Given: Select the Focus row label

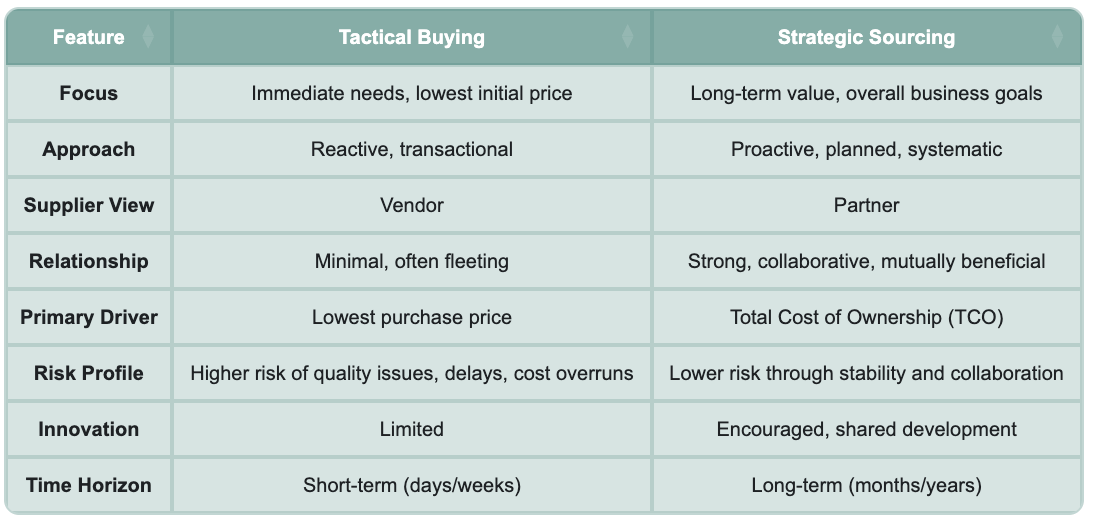Looking at the screenshot, I should [x=89, y=93].
